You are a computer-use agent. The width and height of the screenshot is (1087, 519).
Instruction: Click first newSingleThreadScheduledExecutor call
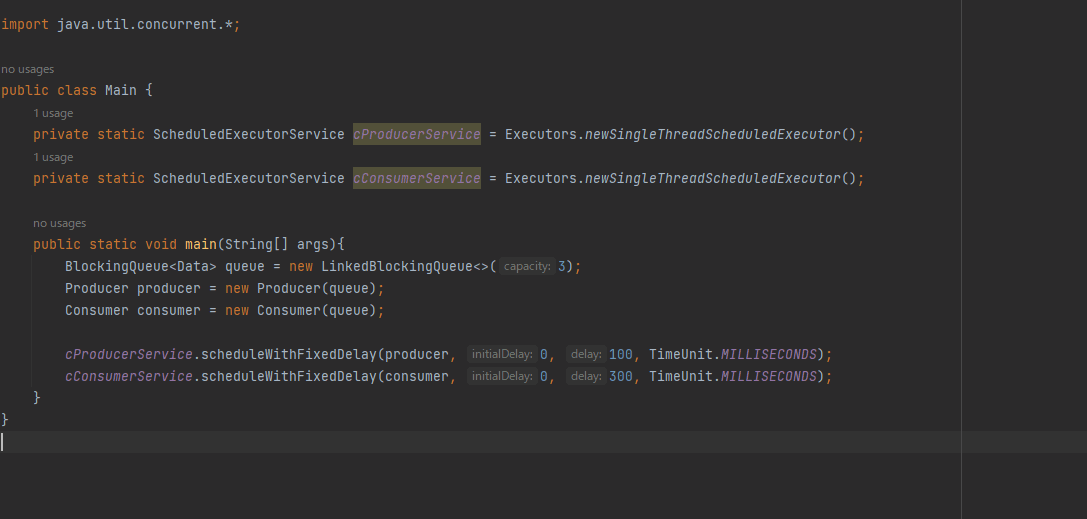712,134
